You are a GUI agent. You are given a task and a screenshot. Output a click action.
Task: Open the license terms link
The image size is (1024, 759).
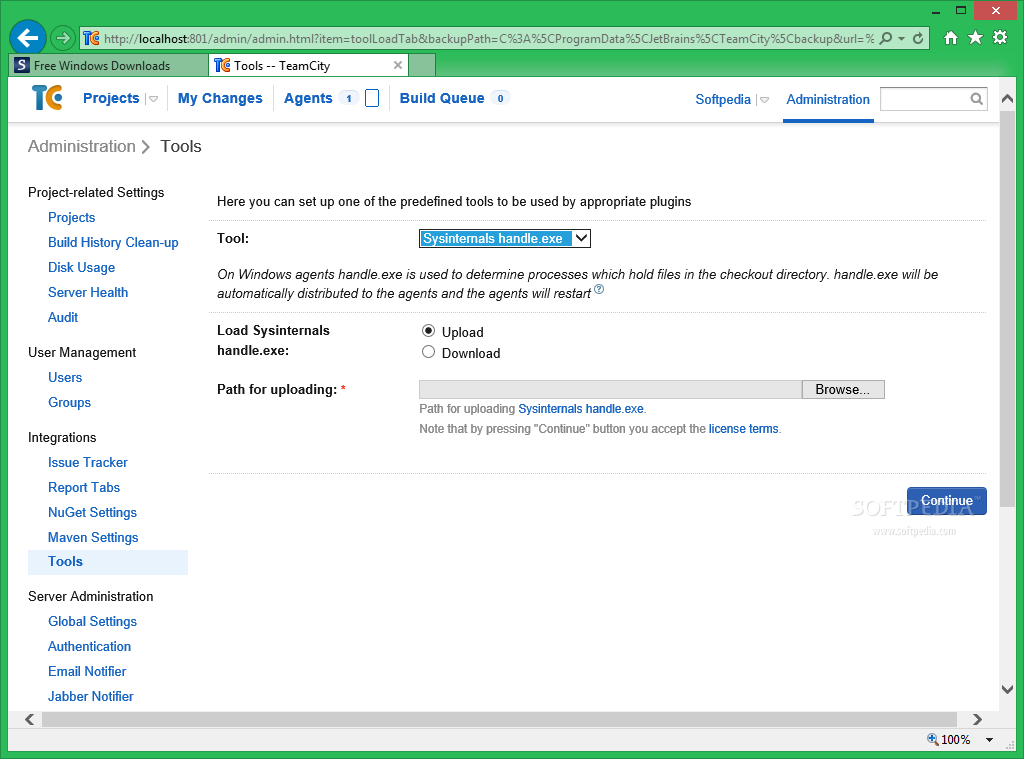tap(743, 429)
